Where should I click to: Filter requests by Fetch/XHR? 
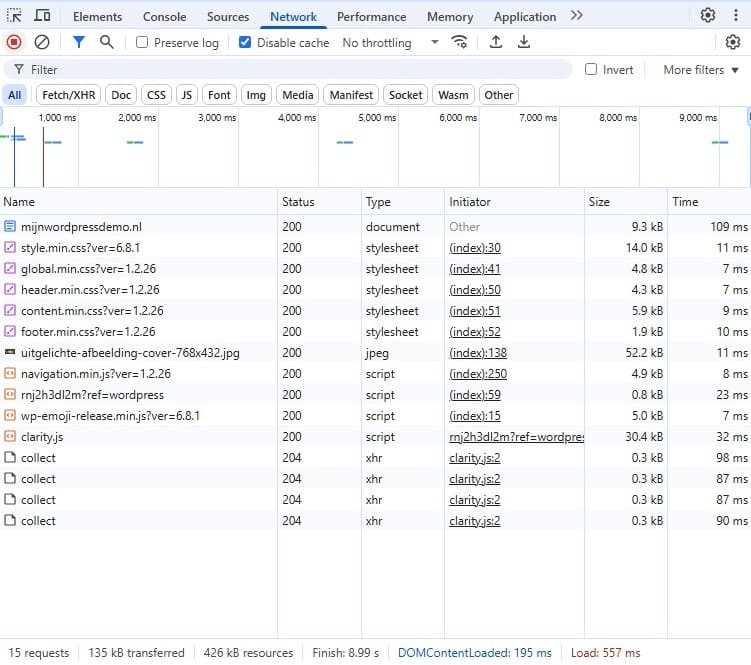point(68,95)
